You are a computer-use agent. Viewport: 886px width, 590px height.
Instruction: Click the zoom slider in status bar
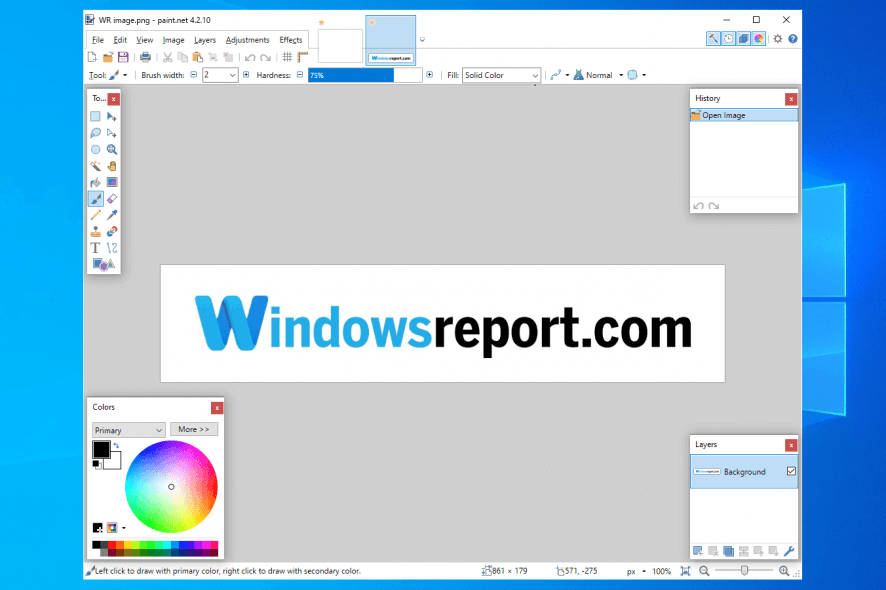pos(744,571)
